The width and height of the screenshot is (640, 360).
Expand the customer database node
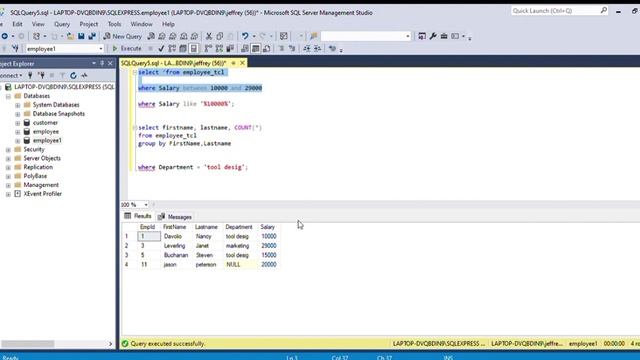pos(18,123)
